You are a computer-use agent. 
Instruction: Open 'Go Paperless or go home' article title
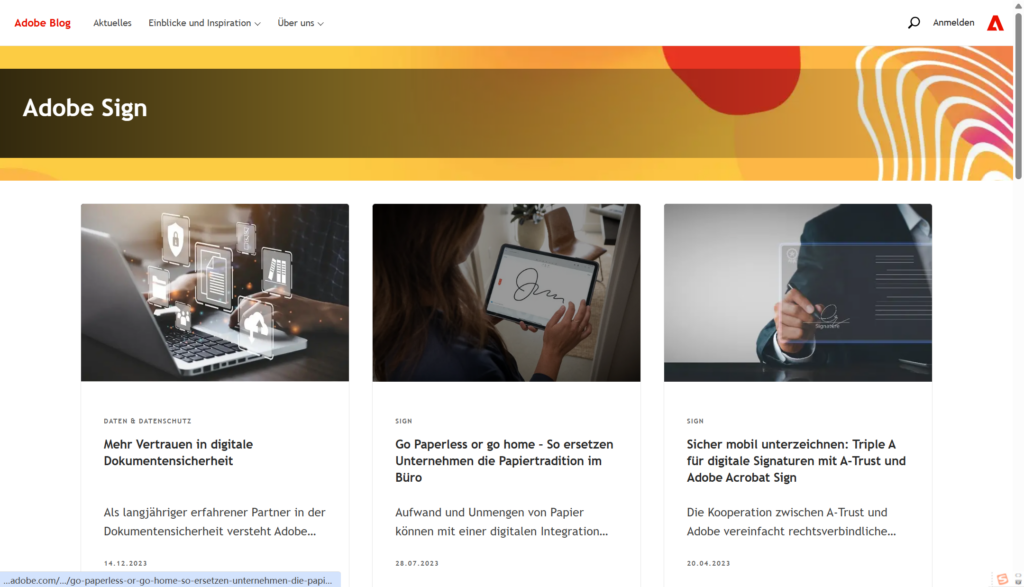click(x=504, y=460)
